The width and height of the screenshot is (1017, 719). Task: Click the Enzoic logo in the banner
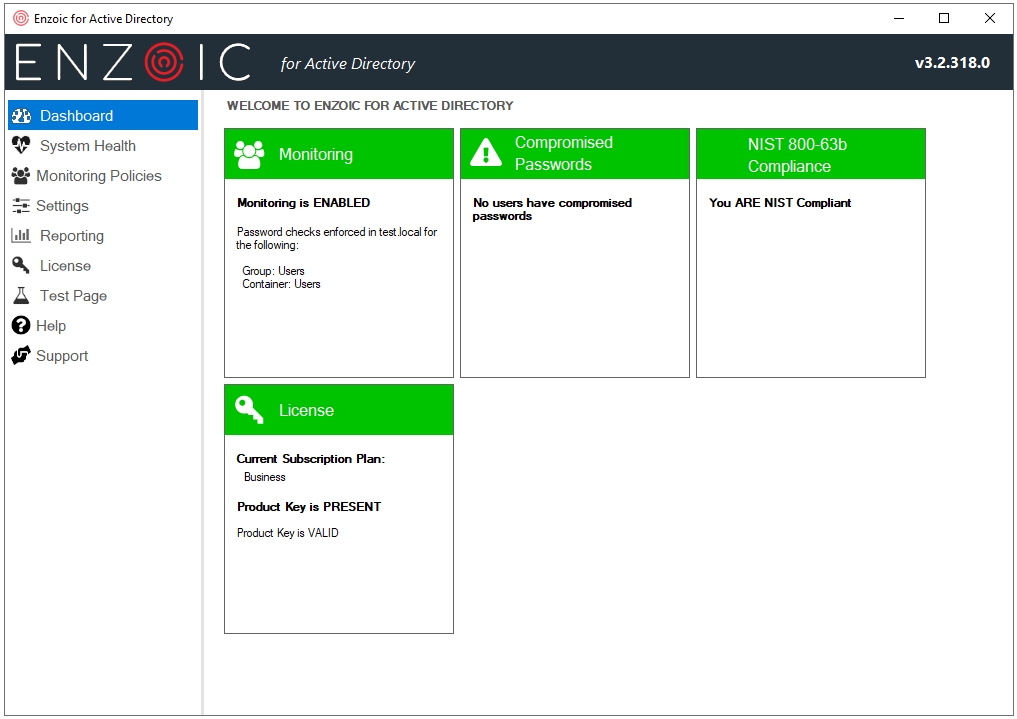[133, 63]
